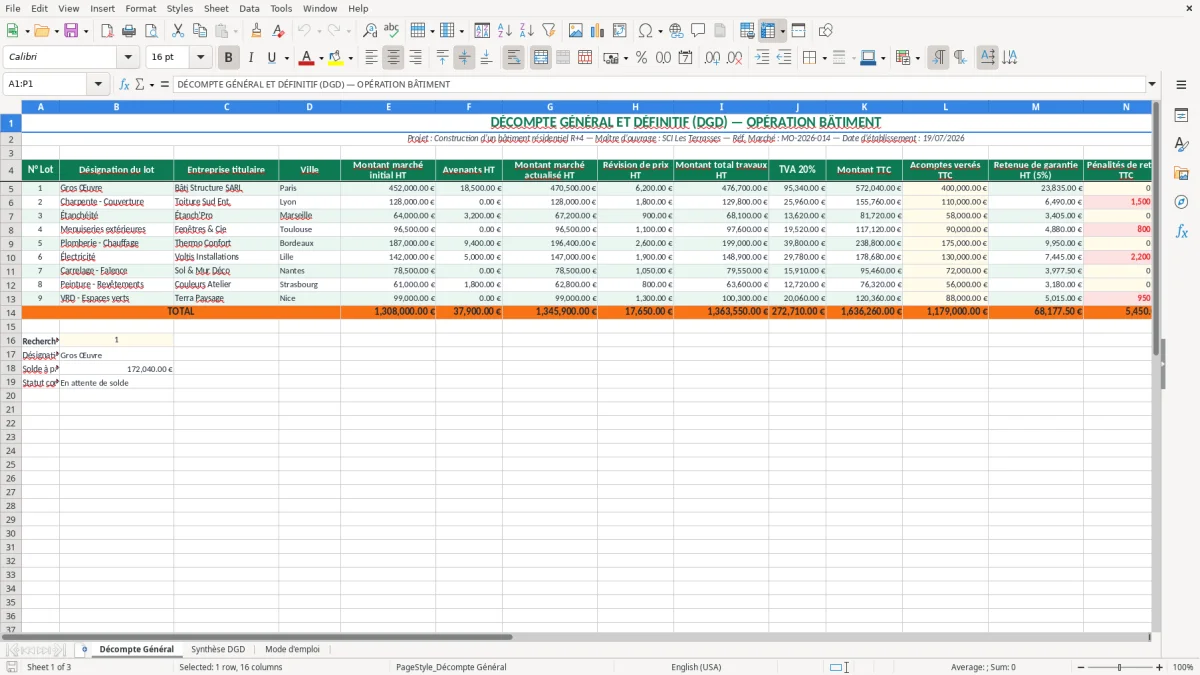Image resolution: width=1200 pixels, height=675 pixels.
Task: Insert a pivot table
Action: 620,31
